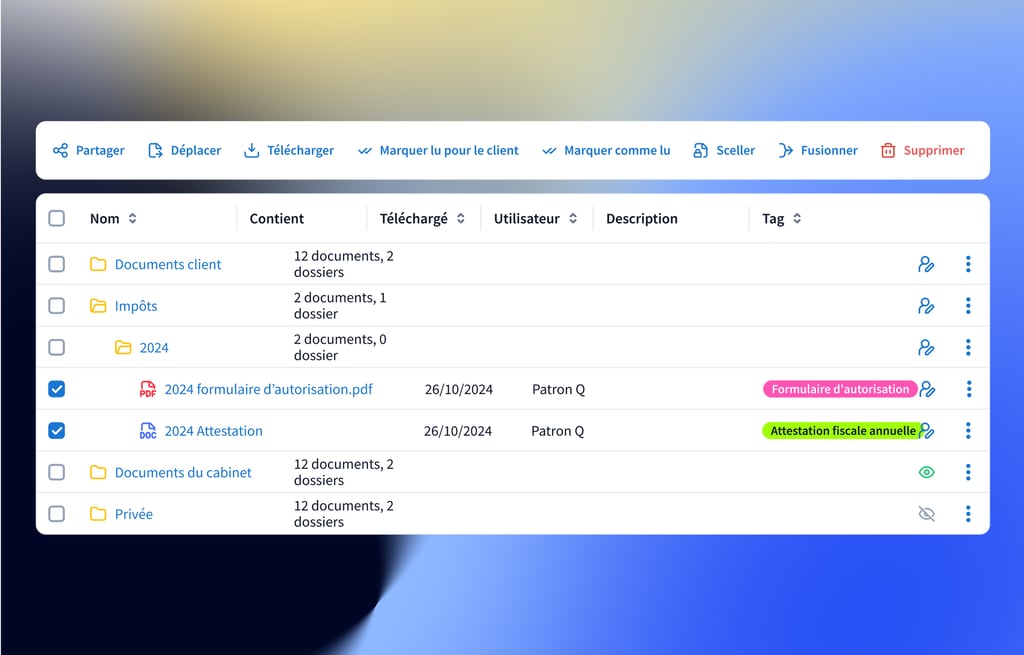Check the Documents client folder checkbox
The height and width of the screenshot is (655, 1024).
tap(57, 264)
